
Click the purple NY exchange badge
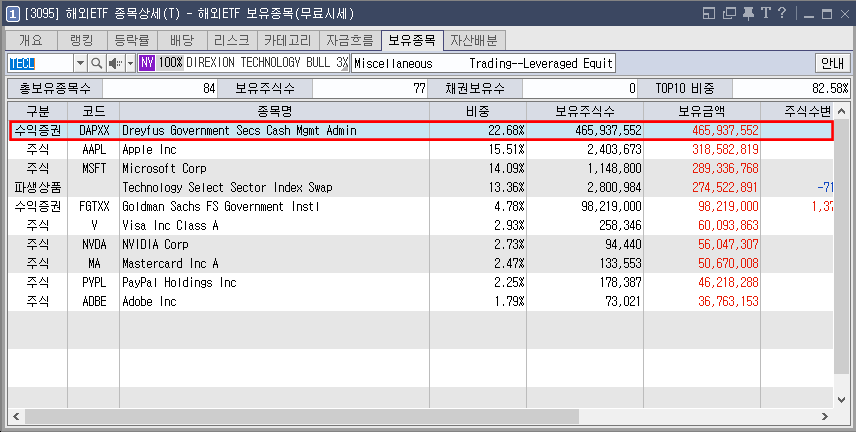tap(147, 63)
